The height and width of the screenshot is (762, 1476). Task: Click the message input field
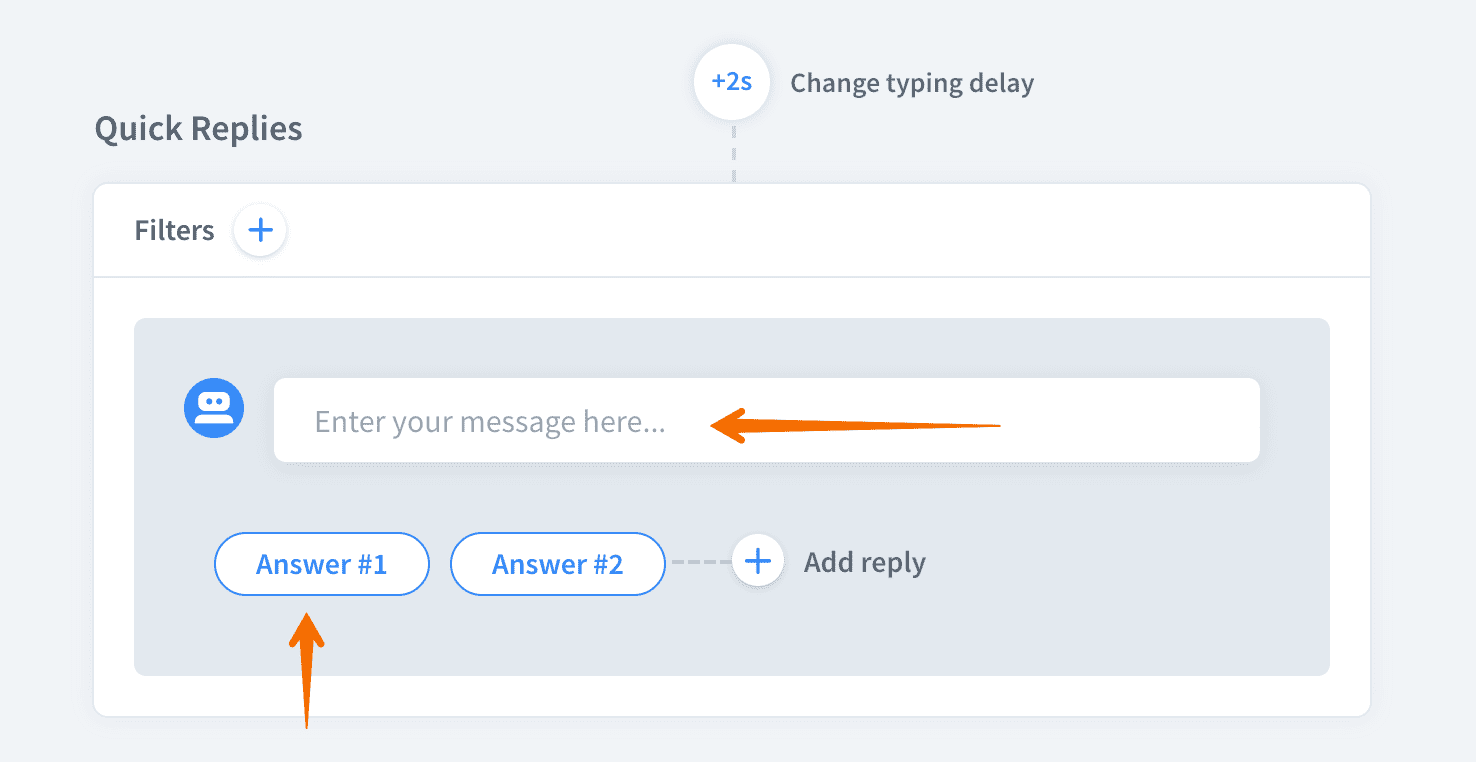tap(765, 420)
